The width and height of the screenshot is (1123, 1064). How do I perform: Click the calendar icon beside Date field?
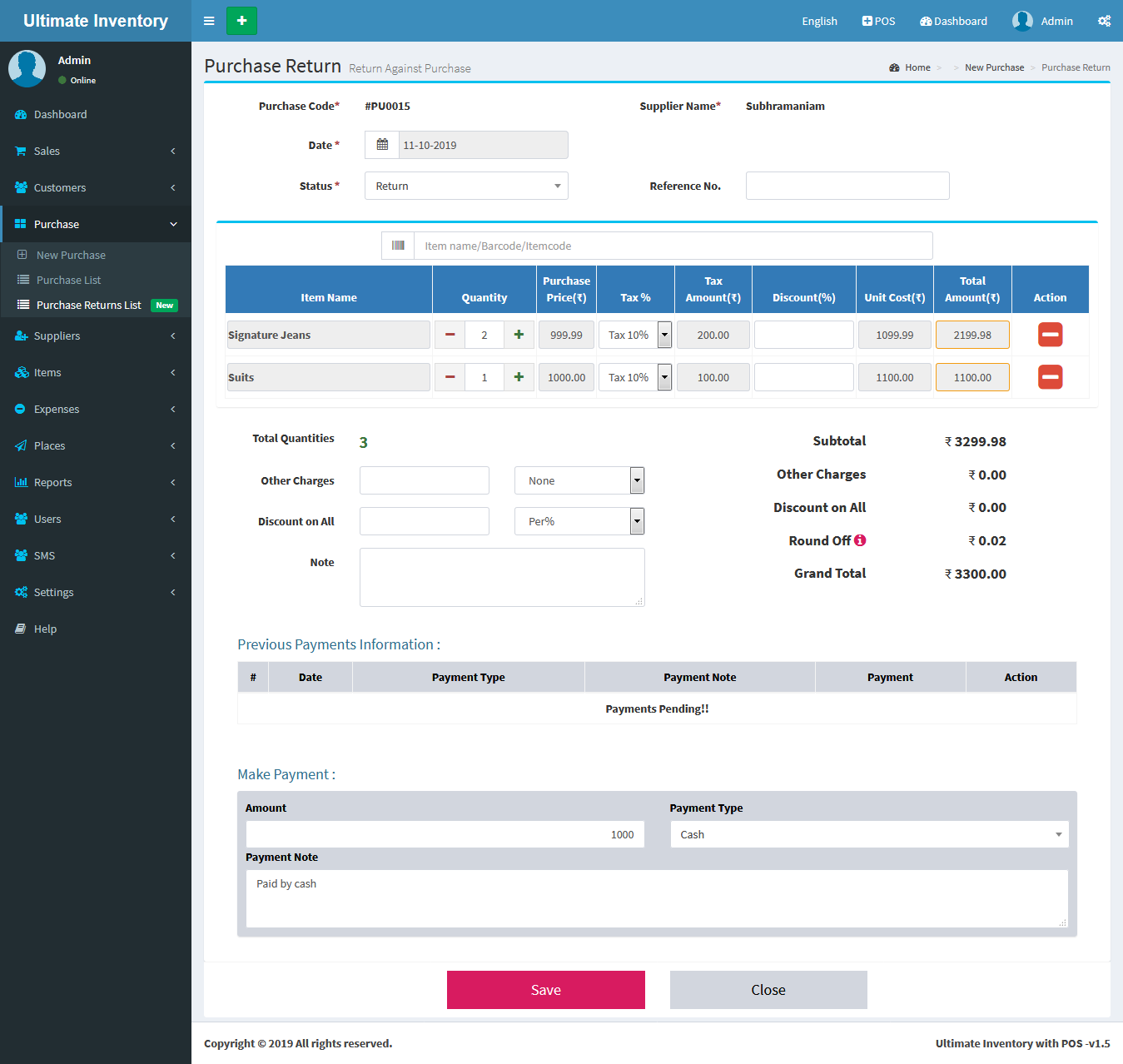pos(382,145)
